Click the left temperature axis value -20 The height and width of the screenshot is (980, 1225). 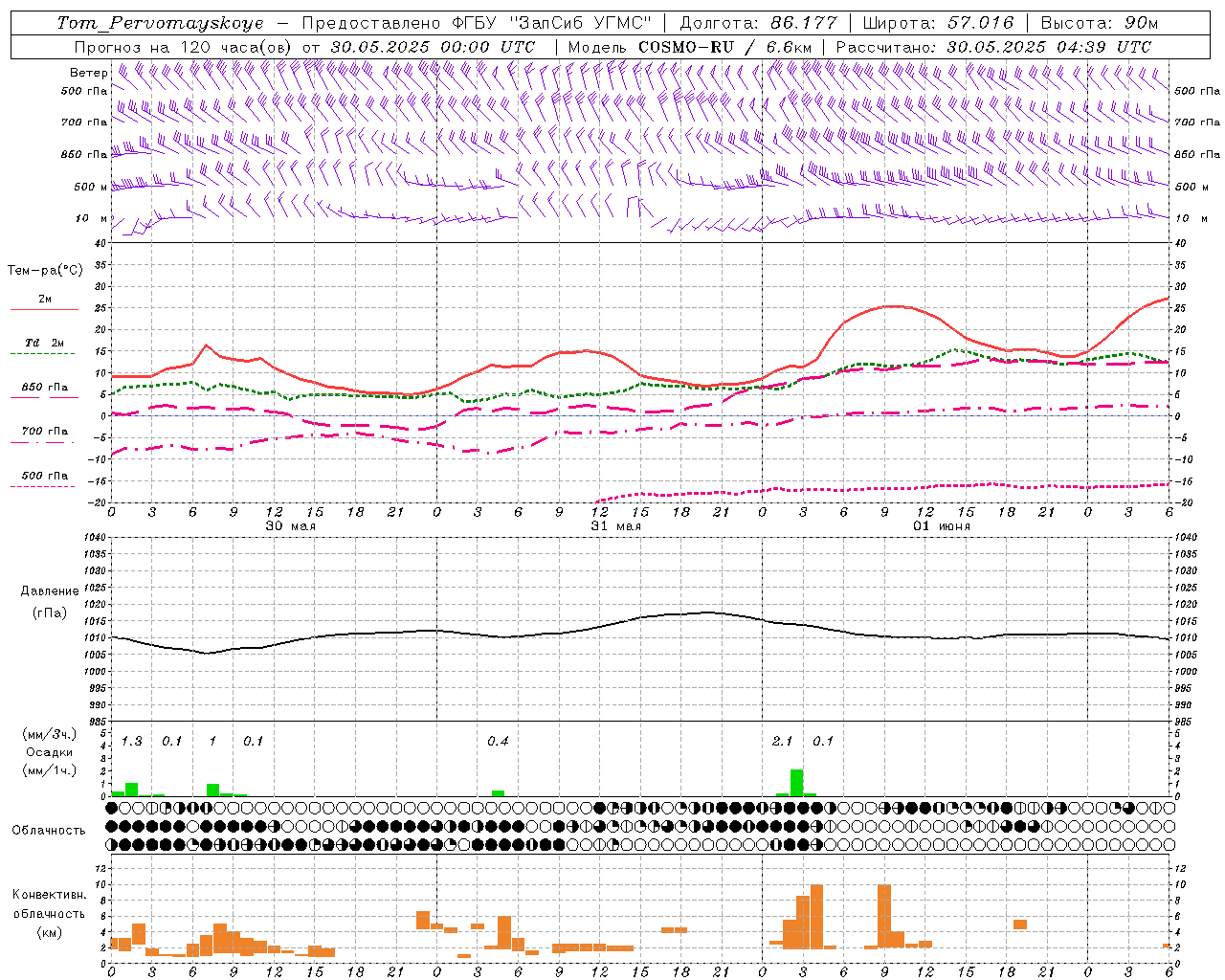pos(98,502)
